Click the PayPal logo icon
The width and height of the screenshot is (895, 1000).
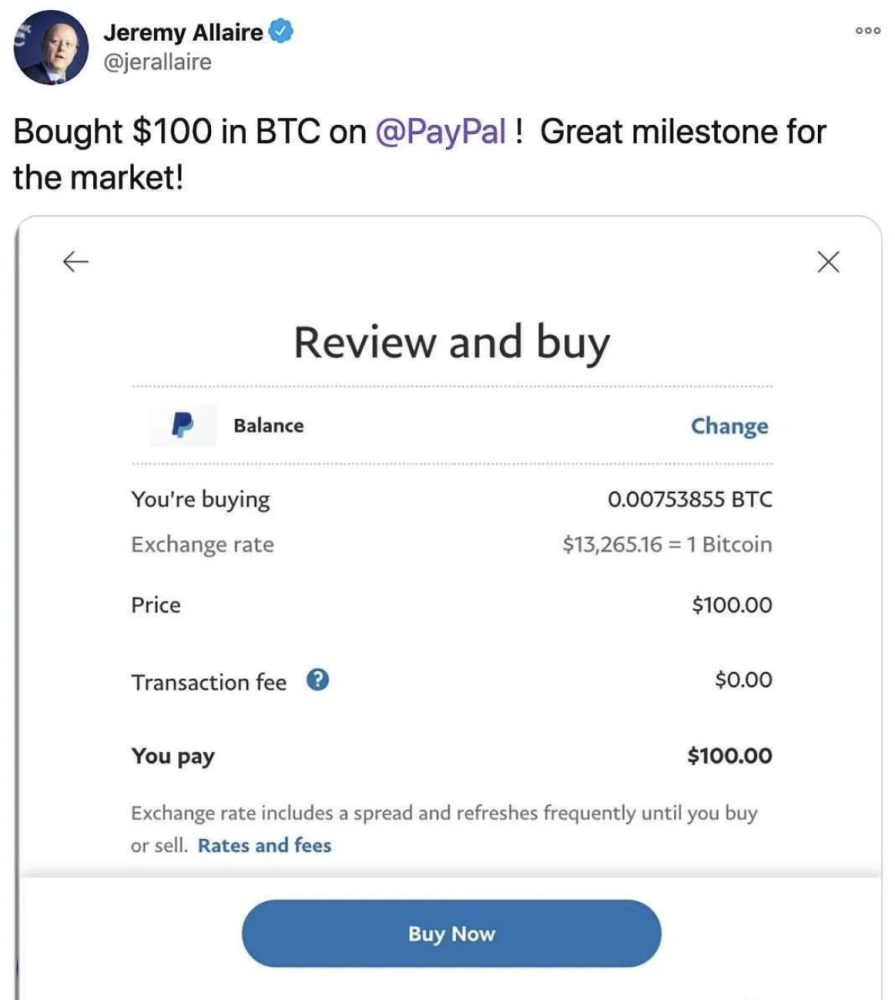tap(182, 425)
